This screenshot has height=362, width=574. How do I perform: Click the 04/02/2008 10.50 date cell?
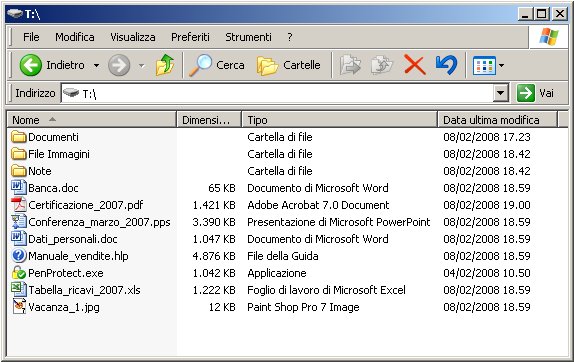tap(487, 273)
